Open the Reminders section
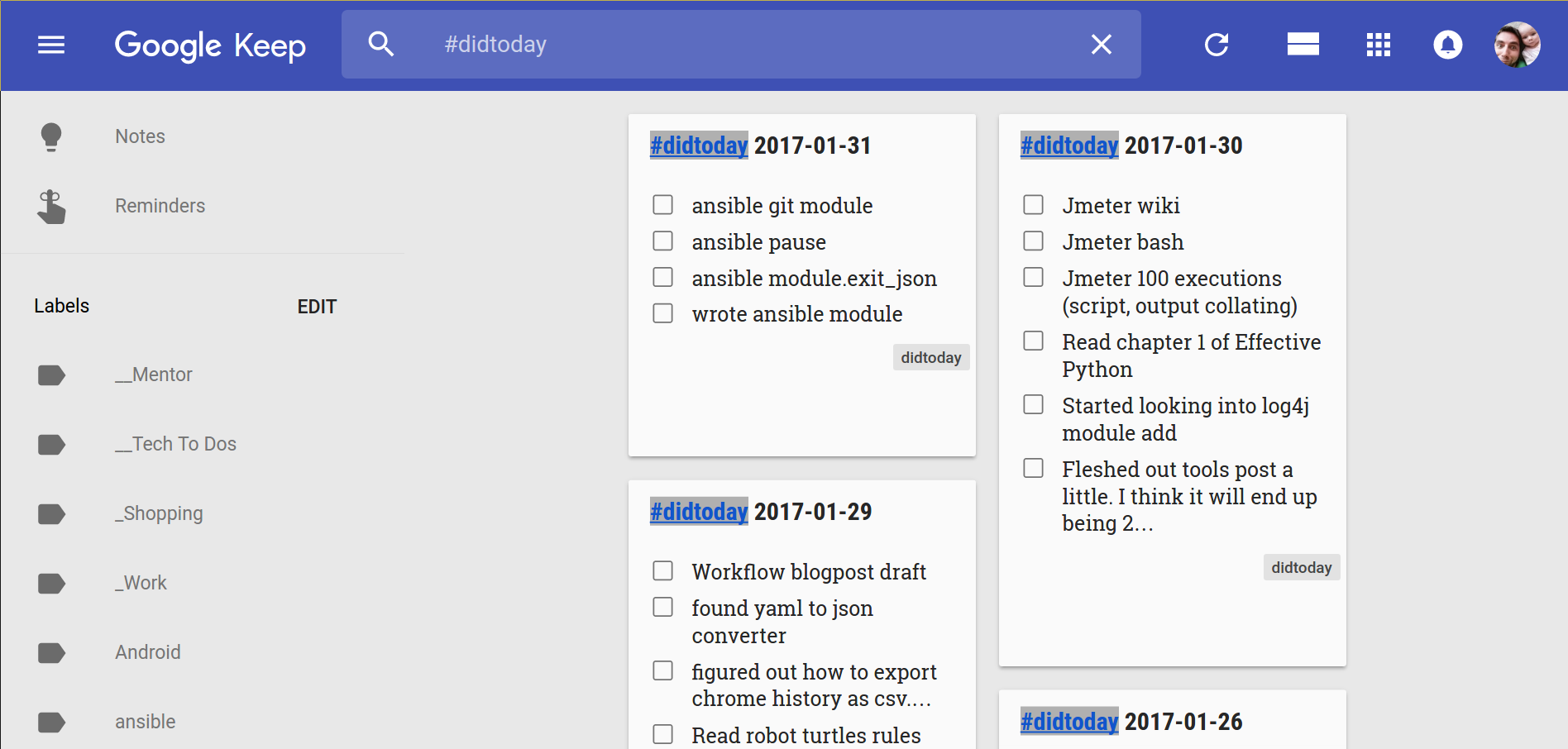This screenshot has height=749, width=1568. tap(160, 206)
